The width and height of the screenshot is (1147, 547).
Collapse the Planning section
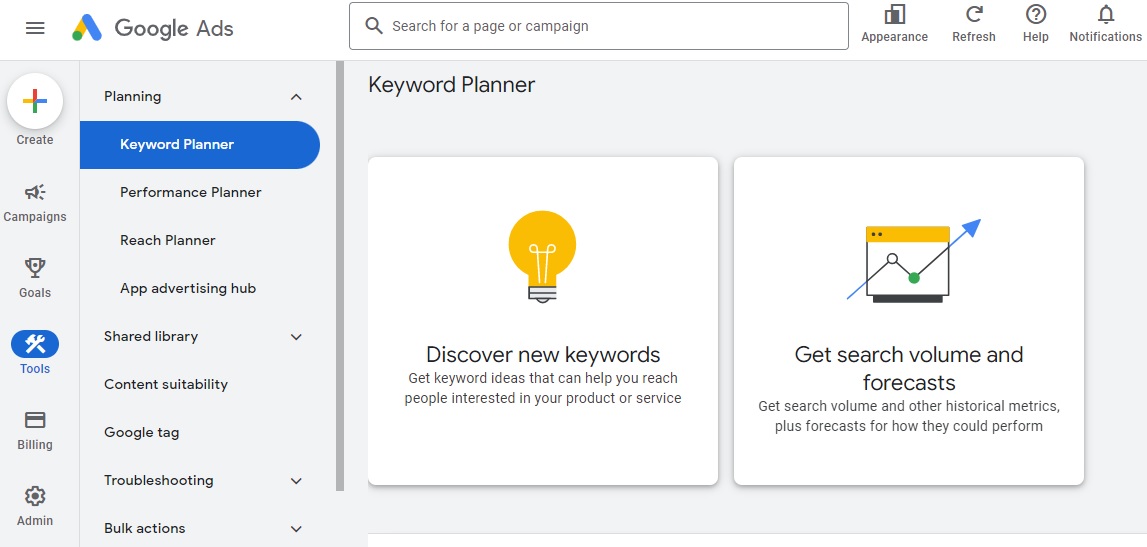(x=296, y=97)
